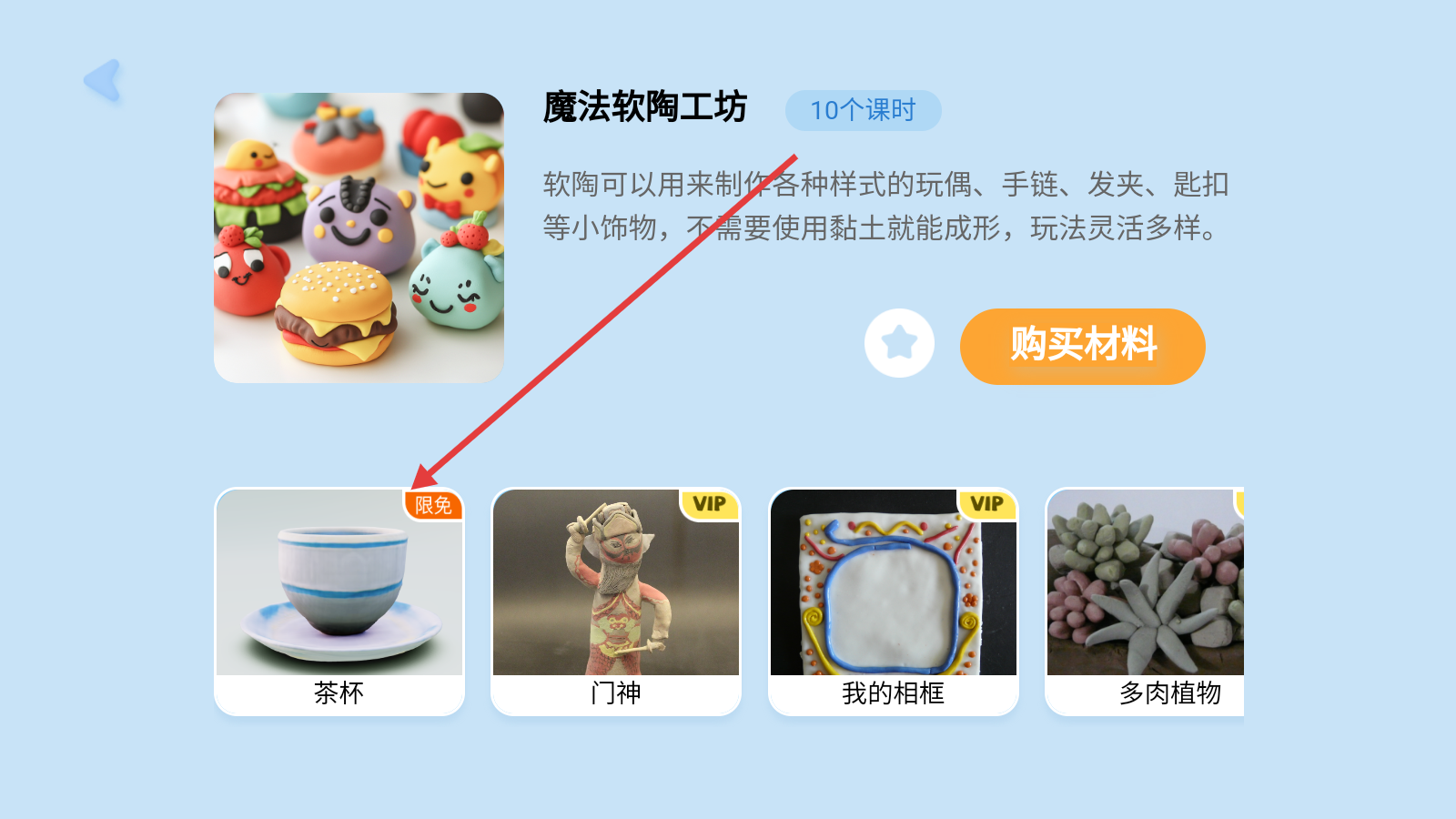
Task: Click the 茶杯 card label text
Action: (339, 693)
